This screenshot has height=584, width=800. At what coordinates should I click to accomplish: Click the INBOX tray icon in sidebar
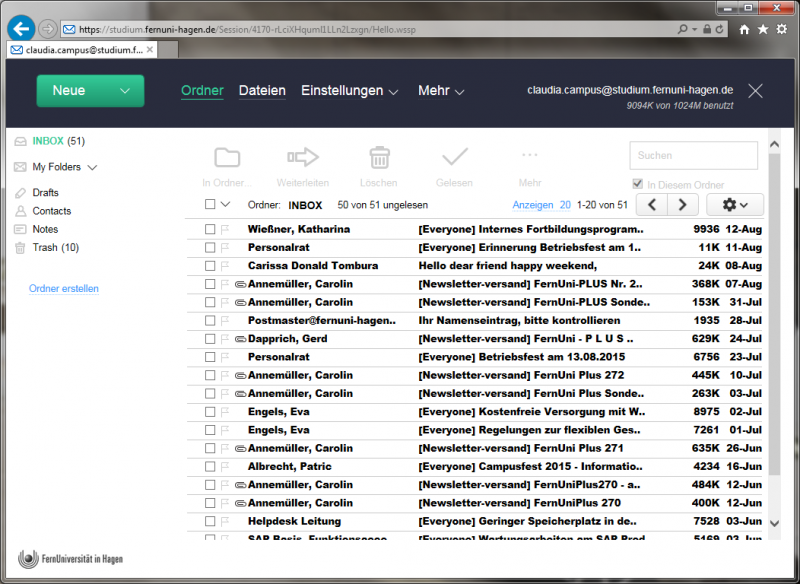coord(20,141)
